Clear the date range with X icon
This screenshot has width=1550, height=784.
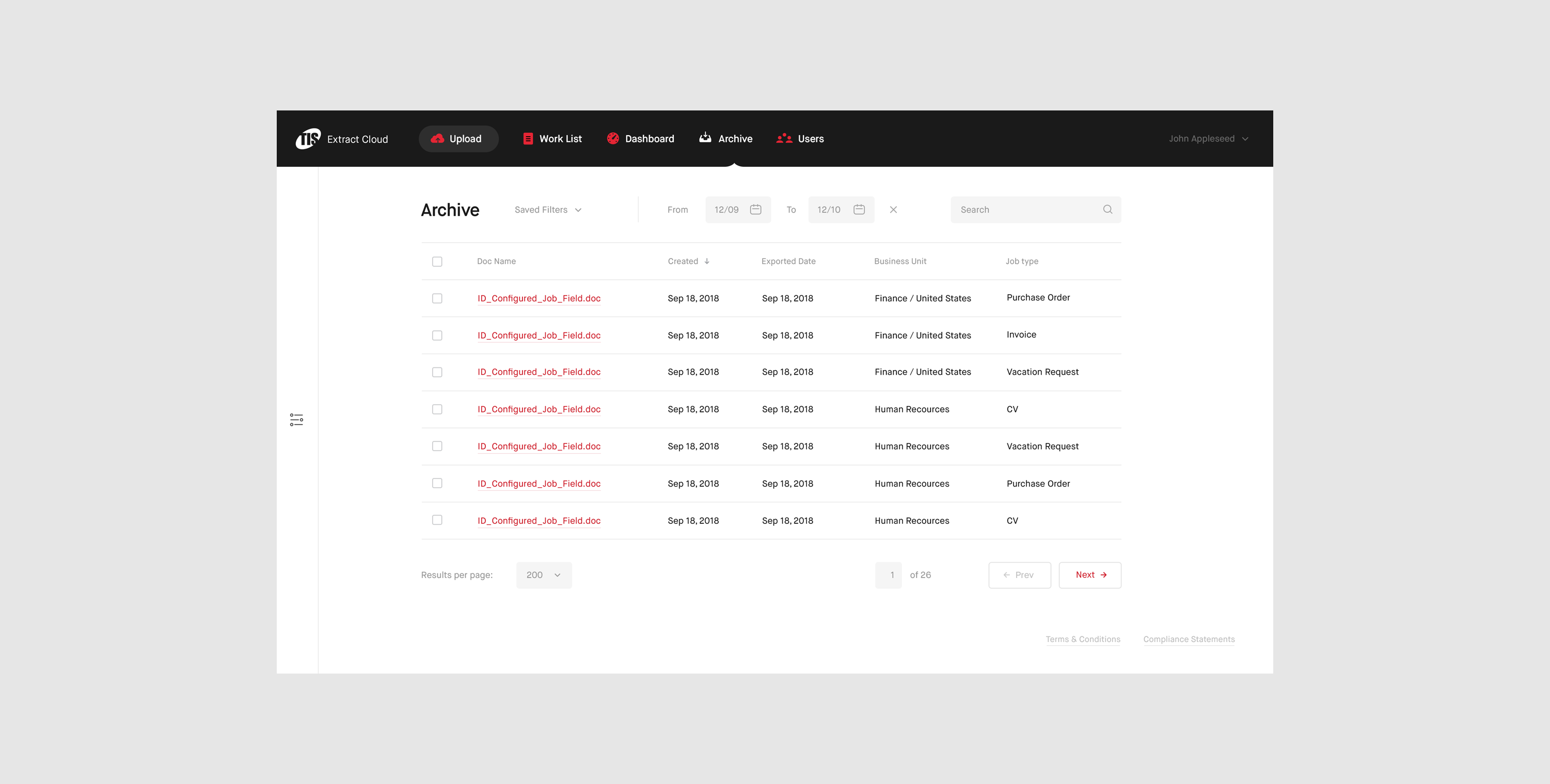(893, 210)
